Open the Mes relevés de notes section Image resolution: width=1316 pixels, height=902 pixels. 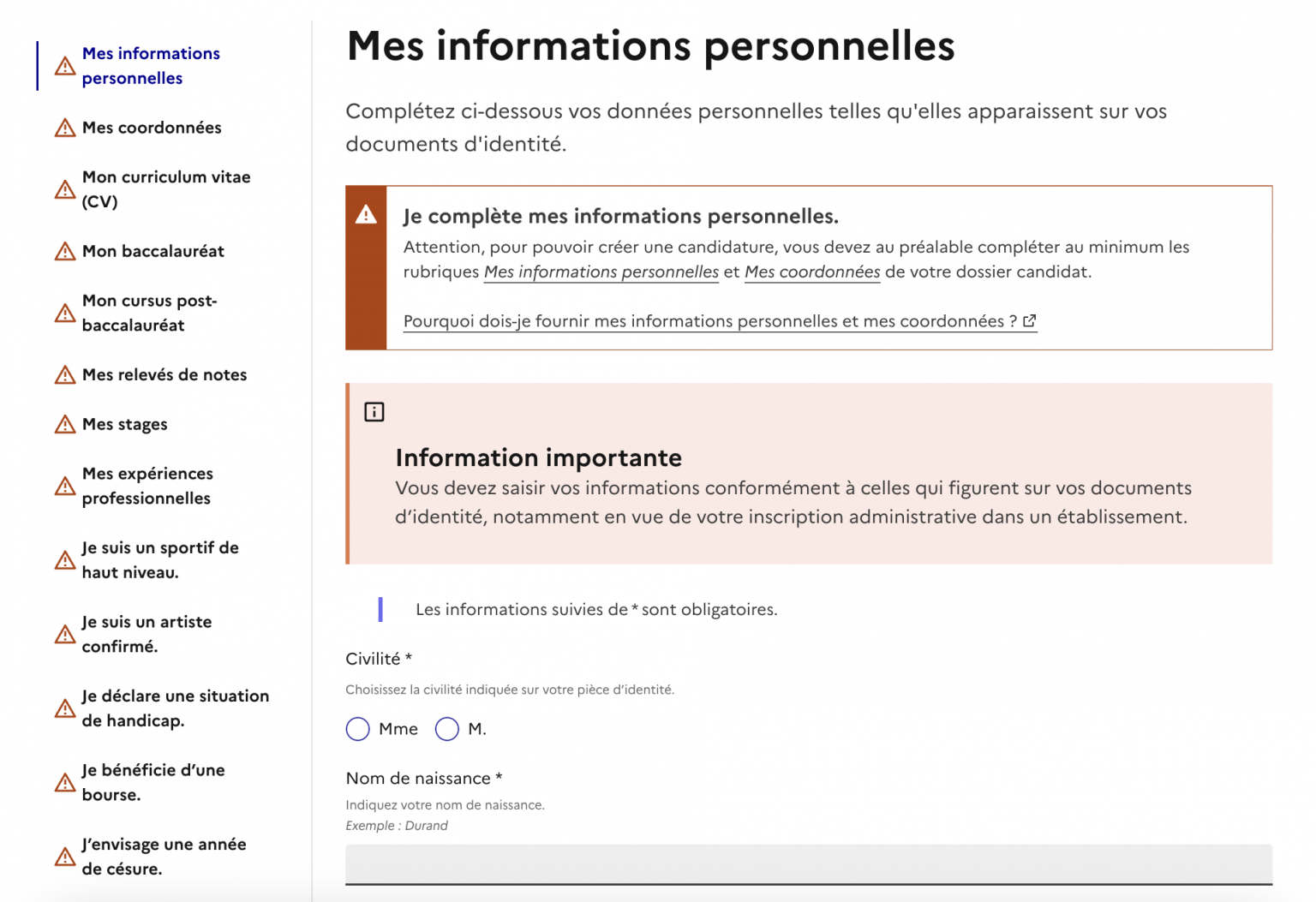164,374
